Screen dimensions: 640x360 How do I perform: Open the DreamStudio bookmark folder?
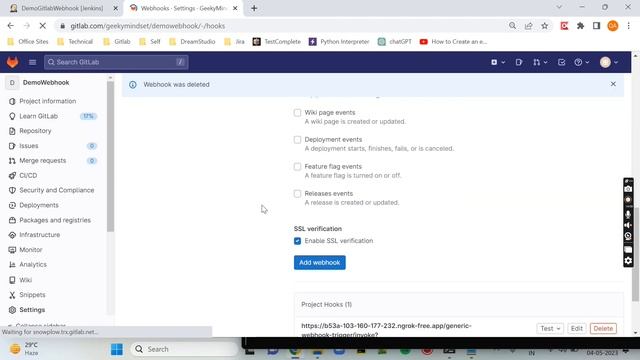tap(192, 42)
